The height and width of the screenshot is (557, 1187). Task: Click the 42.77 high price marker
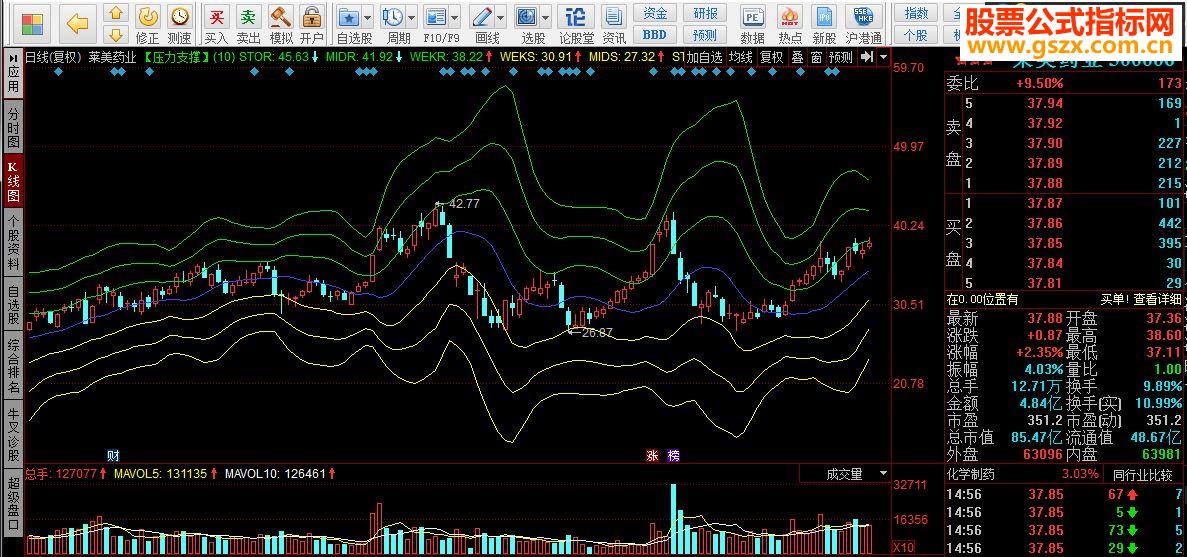(464, 203)
